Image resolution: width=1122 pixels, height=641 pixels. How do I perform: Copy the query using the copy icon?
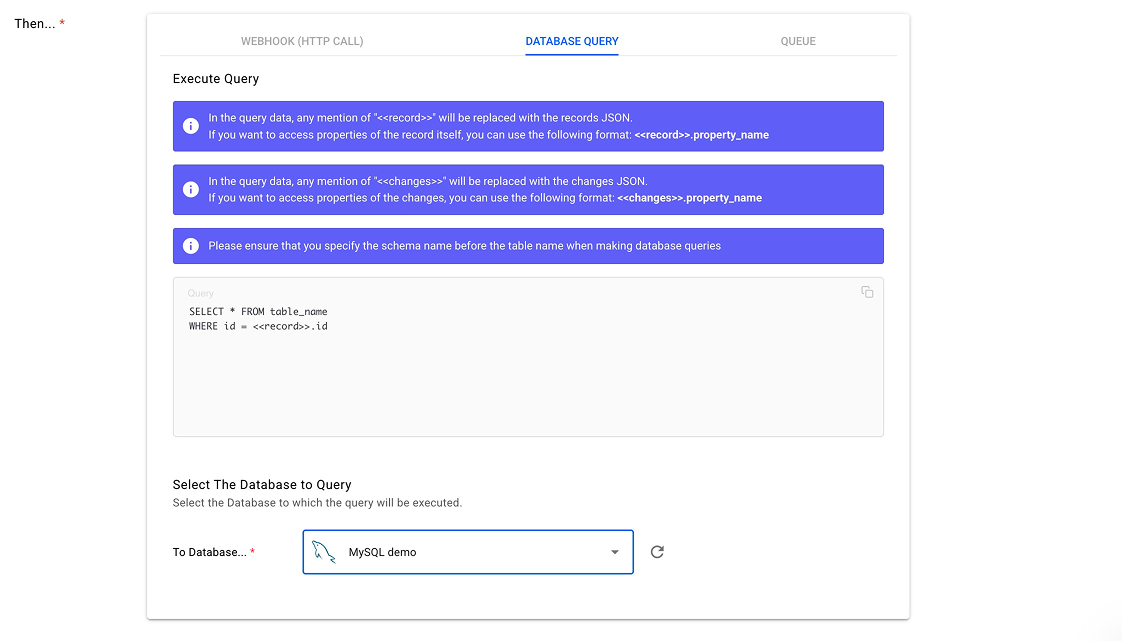(x=867, y=292)
